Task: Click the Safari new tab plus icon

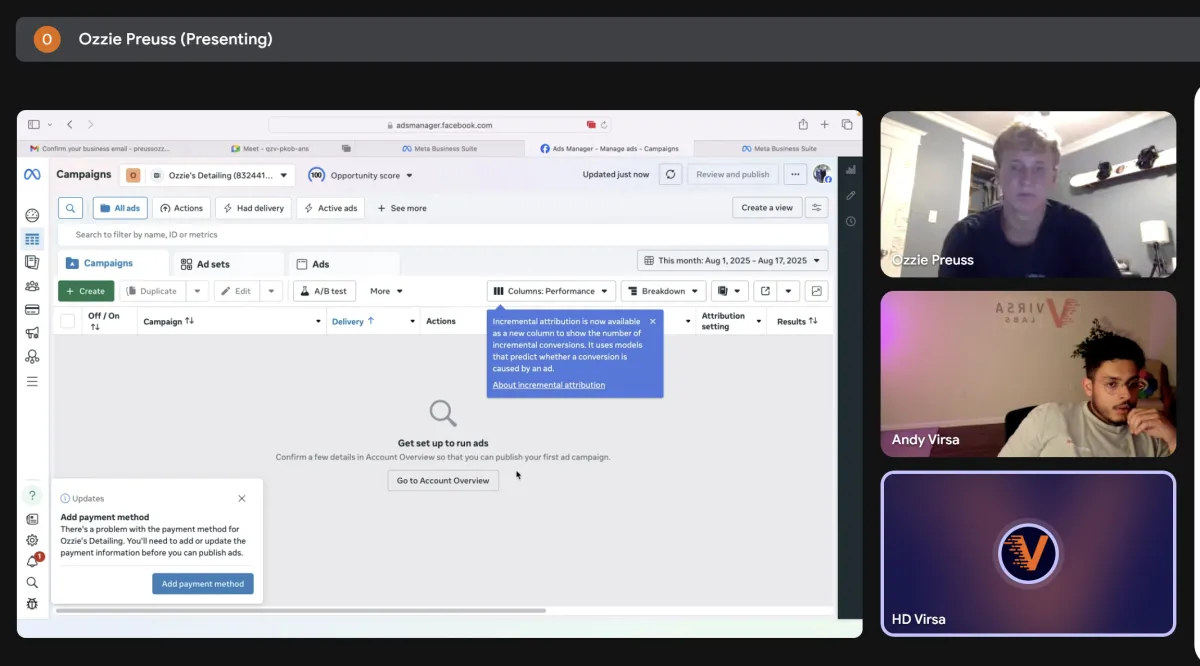Action: (x=825, y=125)
